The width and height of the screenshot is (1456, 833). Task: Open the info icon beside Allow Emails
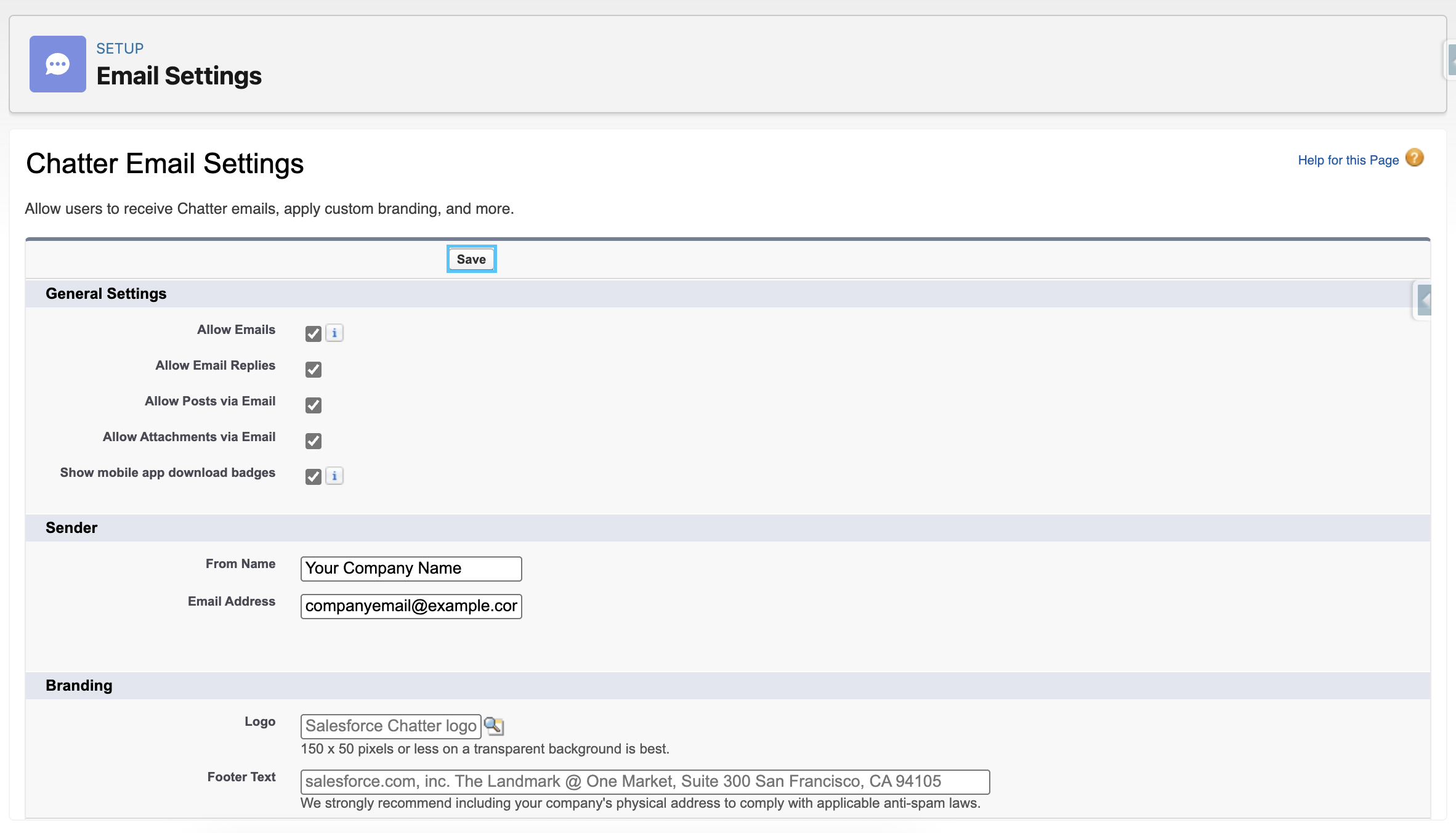click(x=334, y=333)
